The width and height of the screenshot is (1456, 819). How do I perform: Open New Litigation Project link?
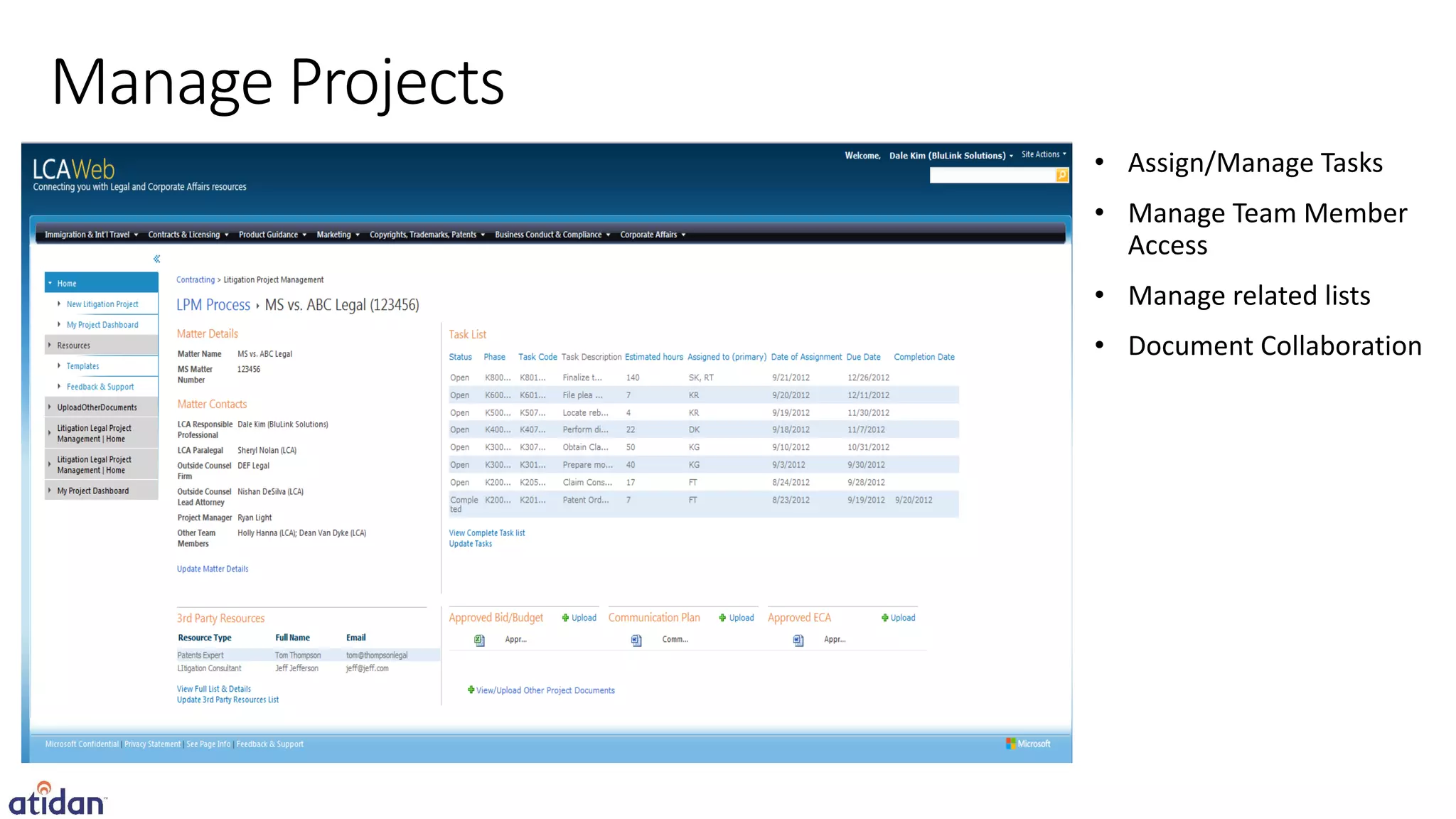point(102,304)
